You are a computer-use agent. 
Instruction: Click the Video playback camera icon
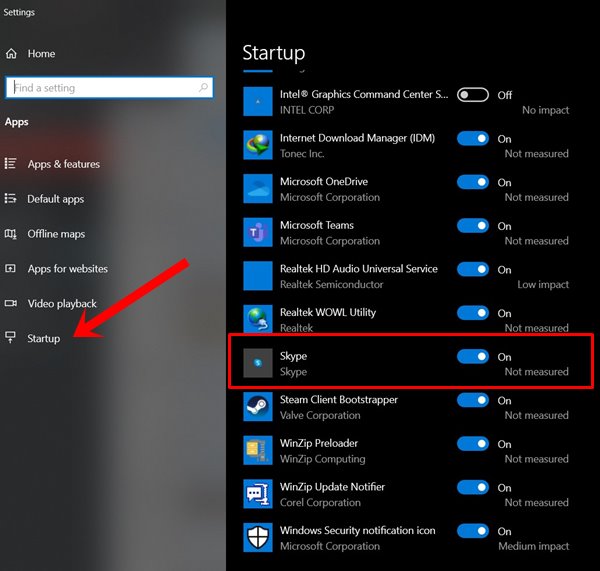[10, 303]
